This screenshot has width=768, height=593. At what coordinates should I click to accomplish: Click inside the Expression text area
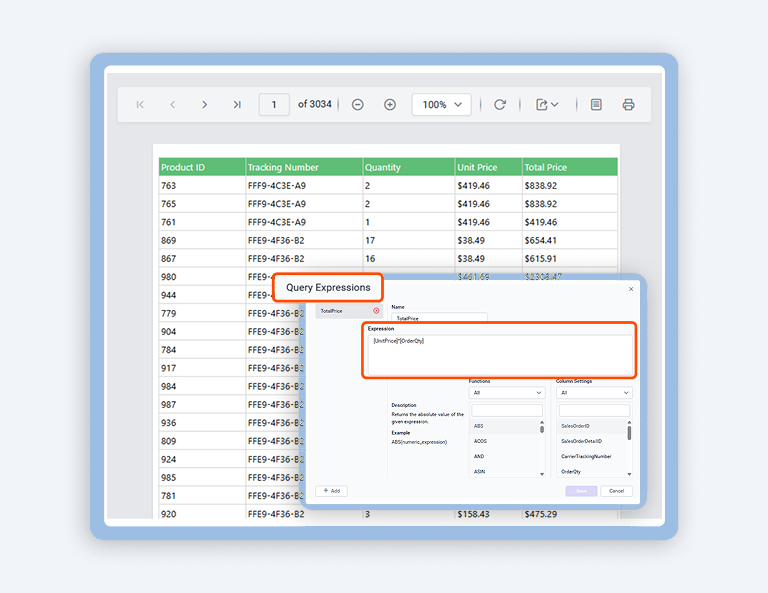point(500,355)
